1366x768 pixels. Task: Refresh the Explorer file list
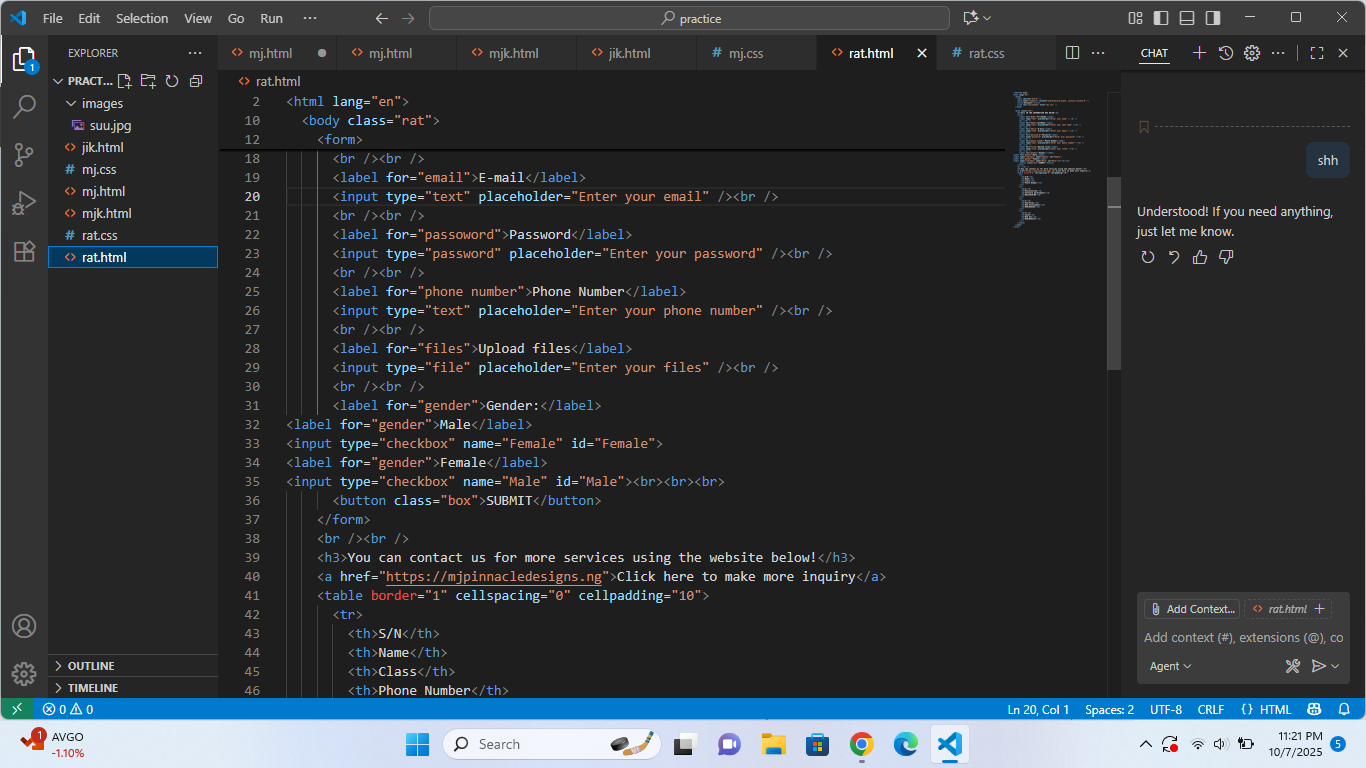click(x=170, y=80)
